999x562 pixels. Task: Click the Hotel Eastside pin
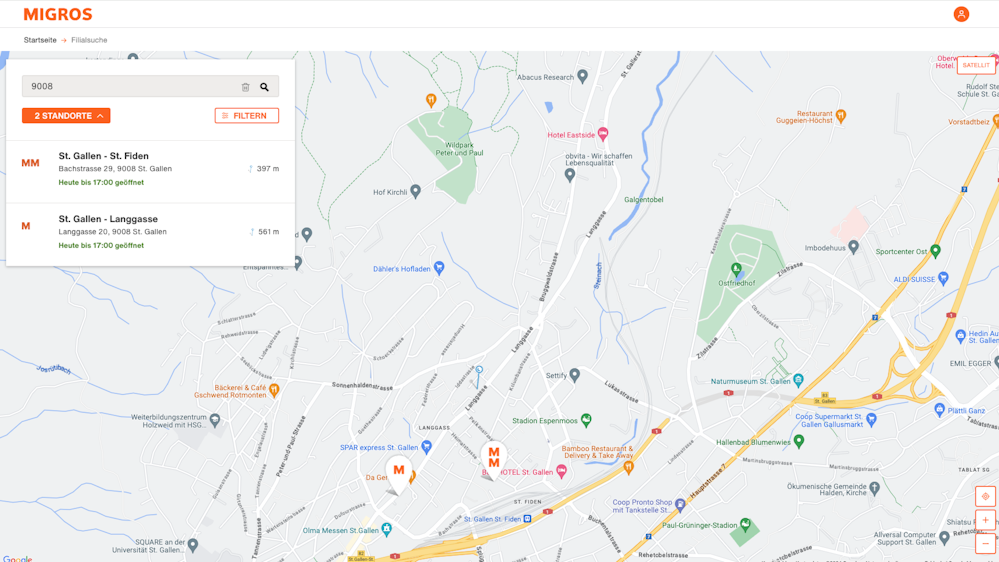click(x=603, y=134)
